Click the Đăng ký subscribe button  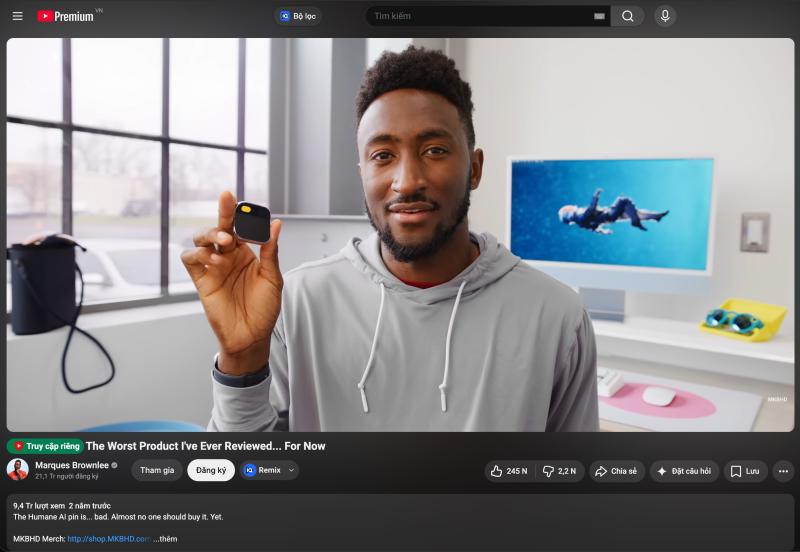coord(211,470)
